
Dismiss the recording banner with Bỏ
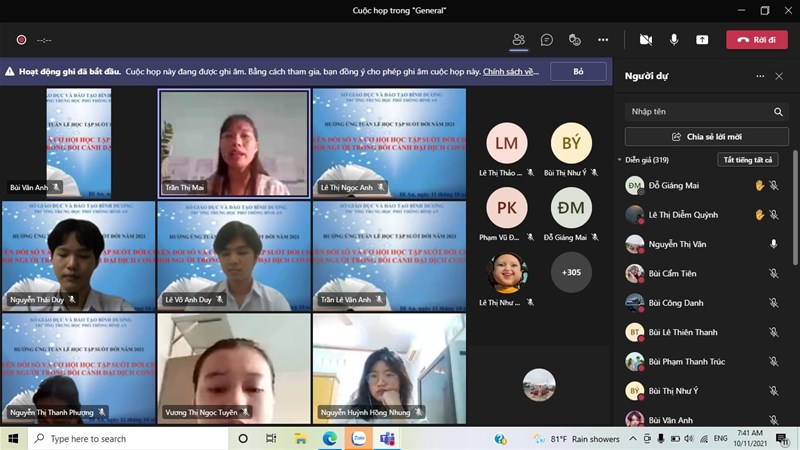click(578, 71)
